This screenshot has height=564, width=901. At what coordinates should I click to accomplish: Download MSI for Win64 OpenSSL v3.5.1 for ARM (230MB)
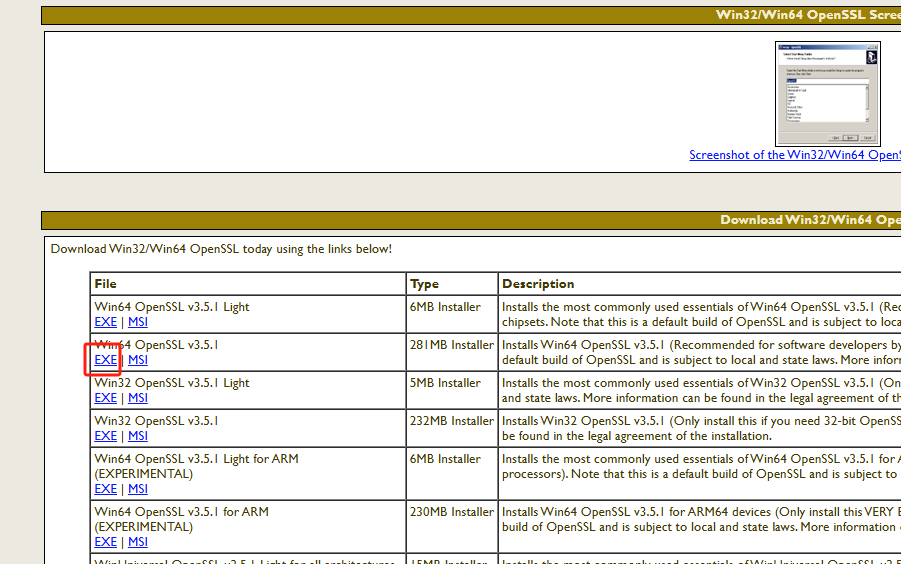138,542
